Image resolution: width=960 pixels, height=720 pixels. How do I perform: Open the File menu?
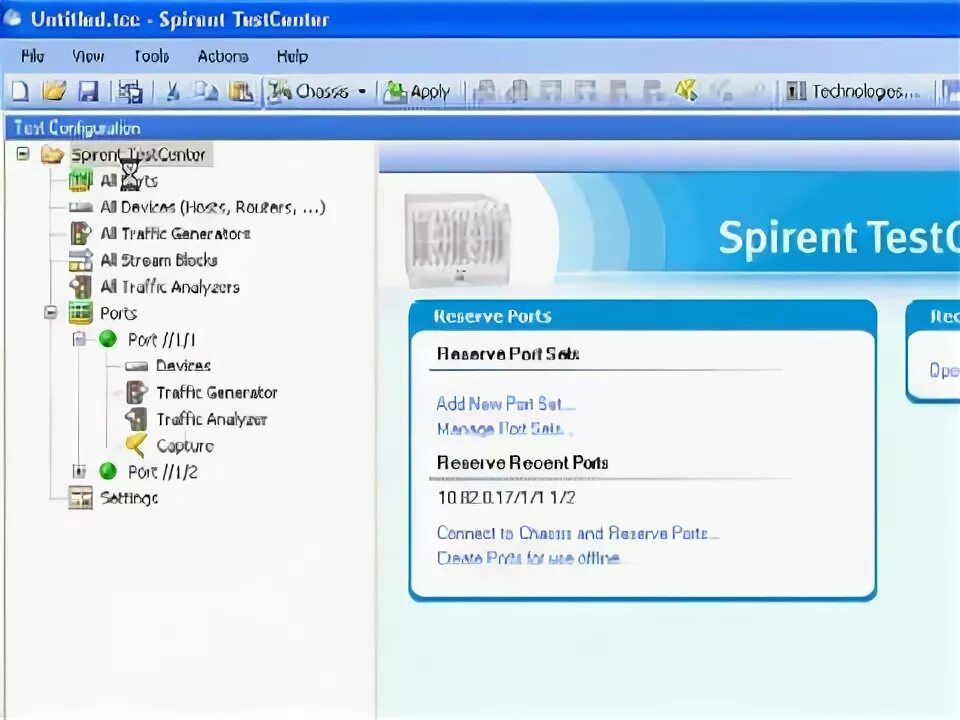(x=32, y=56)
